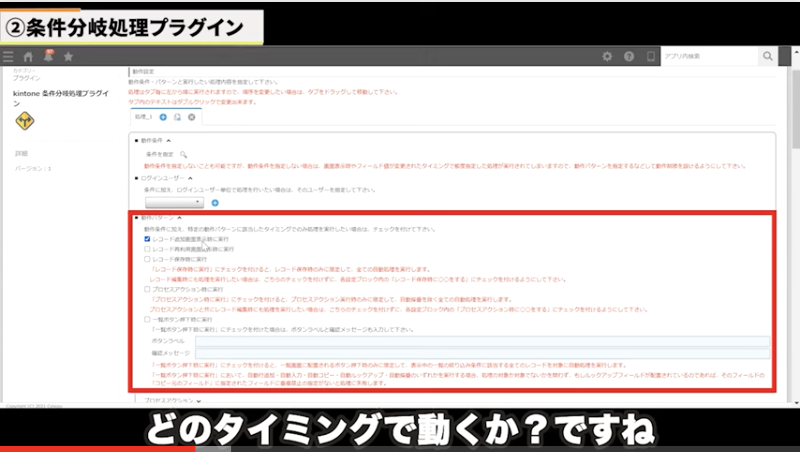
Task: Check 一覧ボタン押下時に実行 option
Action: tap(148, 319)
